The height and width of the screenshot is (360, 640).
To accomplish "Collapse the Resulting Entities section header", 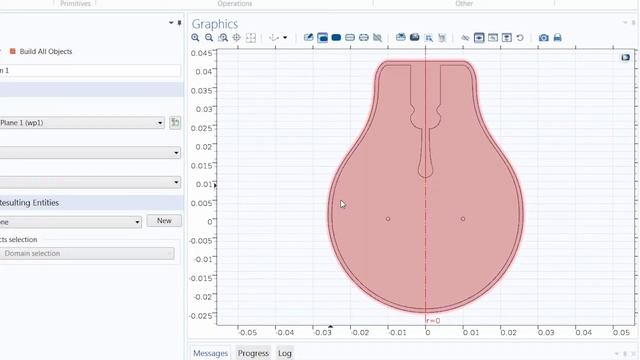I will click(x=91, y=203).
